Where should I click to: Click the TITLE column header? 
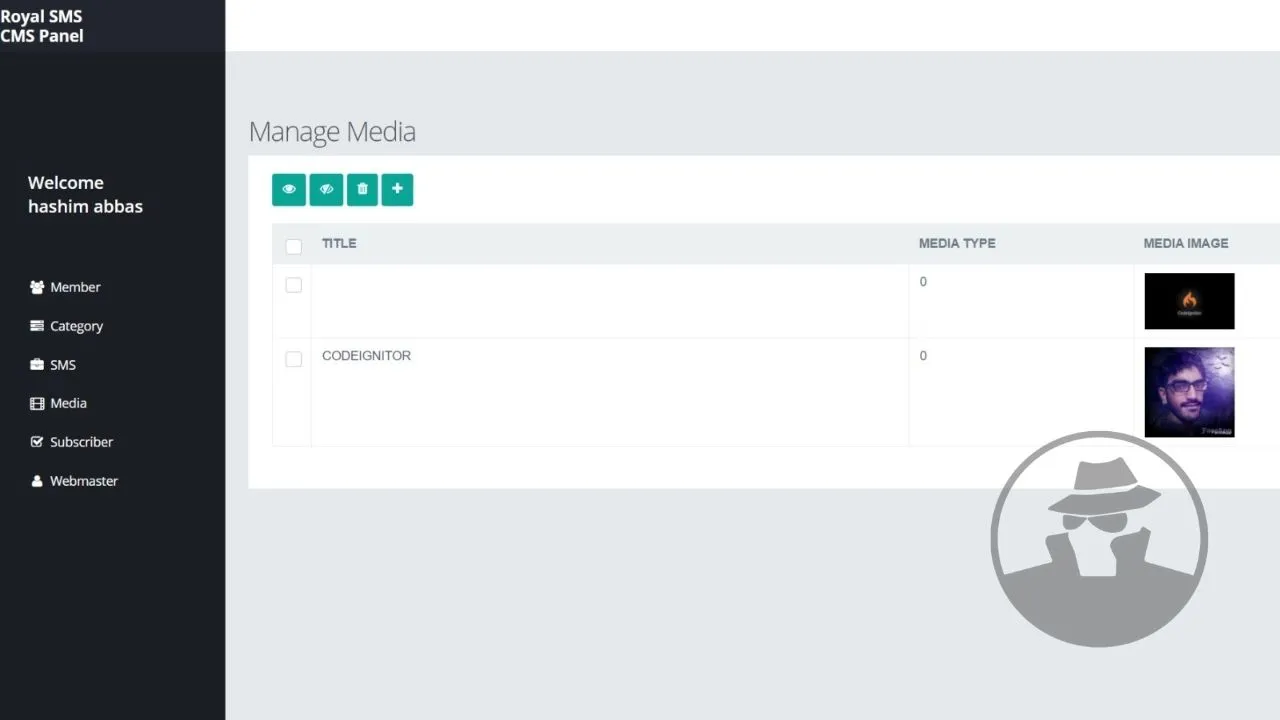(339, 243)
